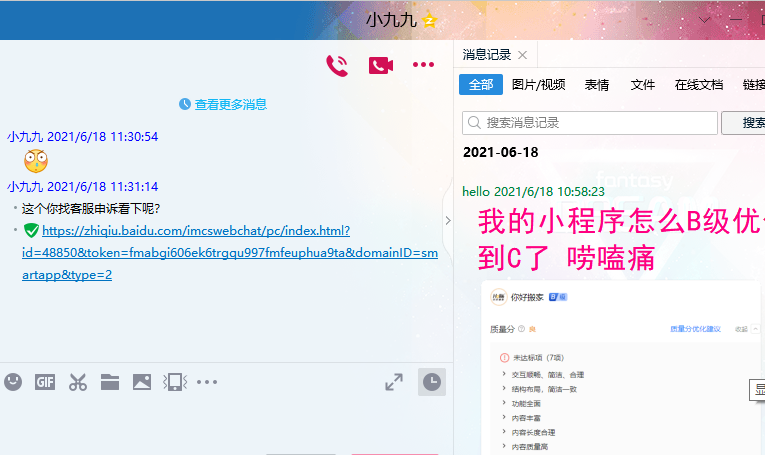
Task: Click the 搜索消息记录 search field
Action: pyautogui.click(x=590, y=123)
